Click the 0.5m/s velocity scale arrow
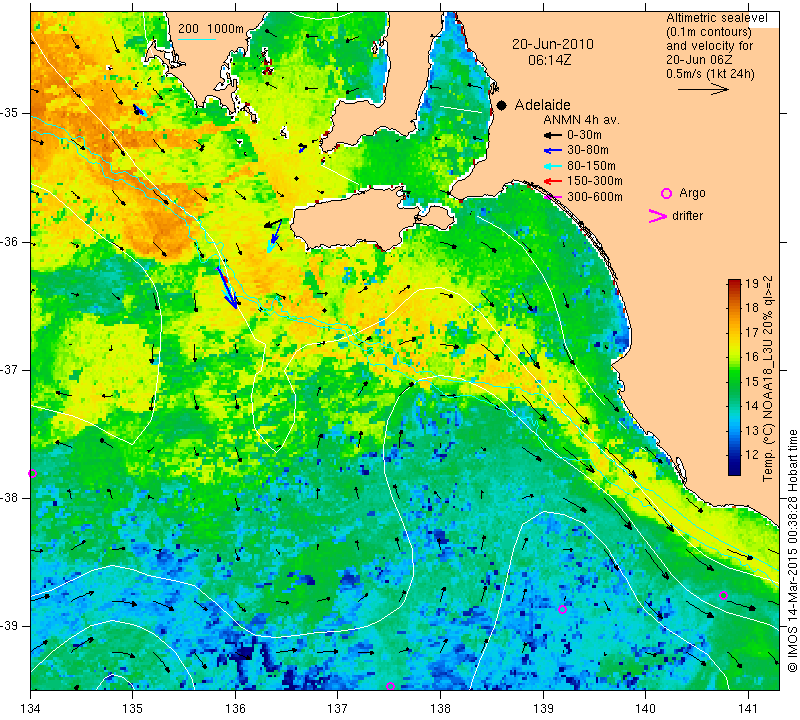This screenshot has width=800, height=720. (x=703, y=89)
